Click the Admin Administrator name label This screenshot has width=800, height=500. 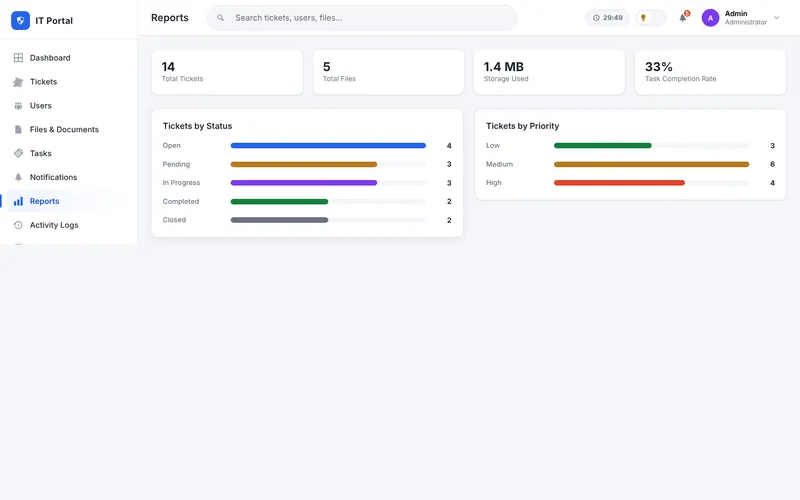[x=745, y=18]
